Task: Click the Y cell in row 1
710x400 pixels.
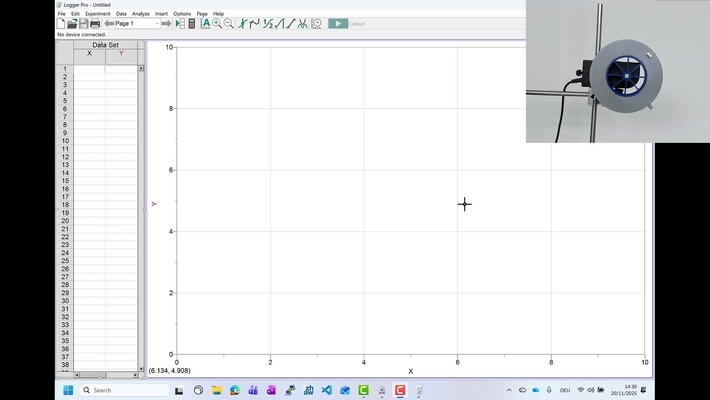Action: [121, 69]
